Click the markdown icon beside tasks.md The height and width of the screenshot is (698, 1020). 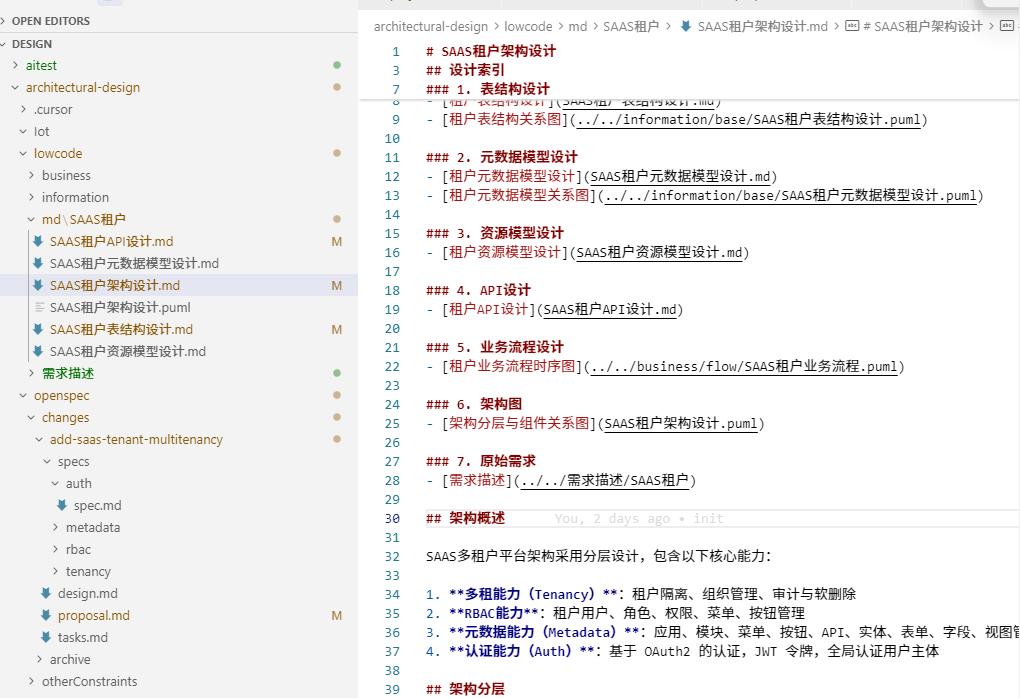[x=46, y=637]
